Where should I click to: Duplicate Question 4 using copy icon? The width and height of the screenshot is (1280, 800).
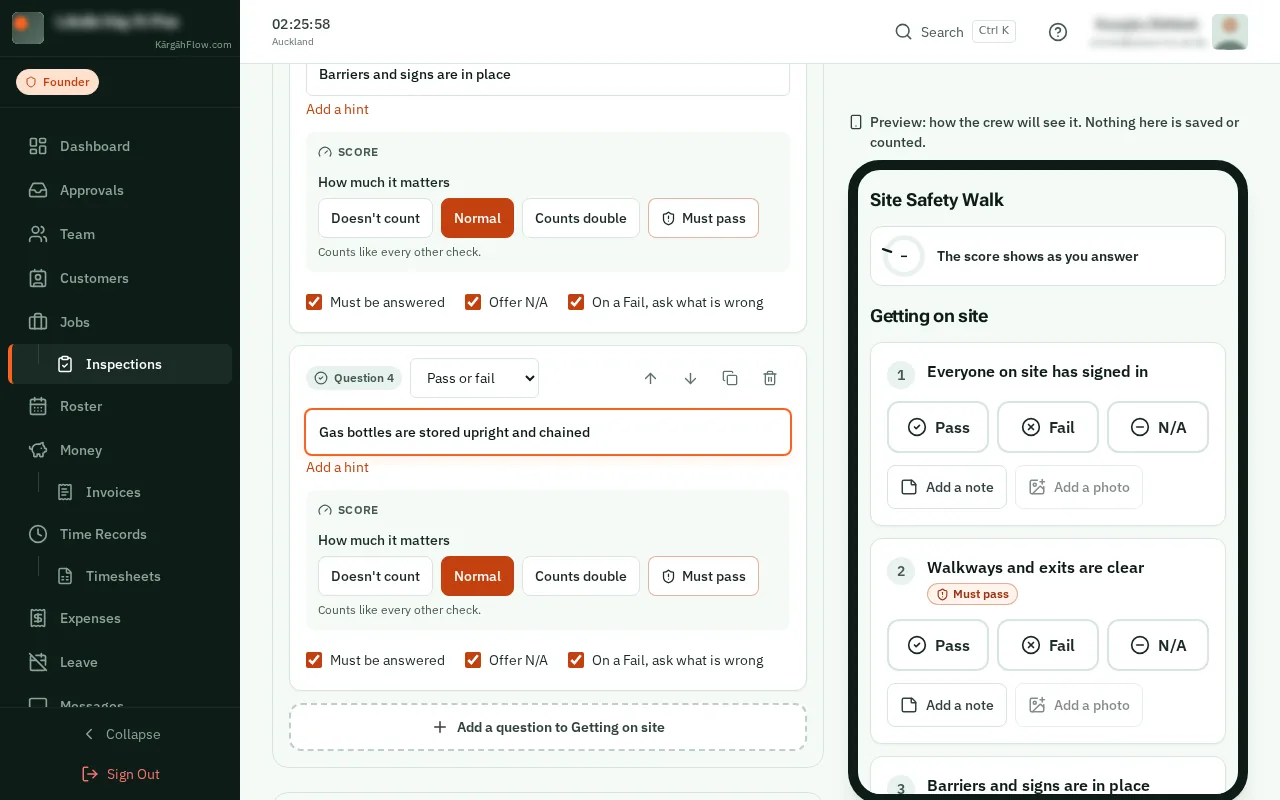coord(730,378)
